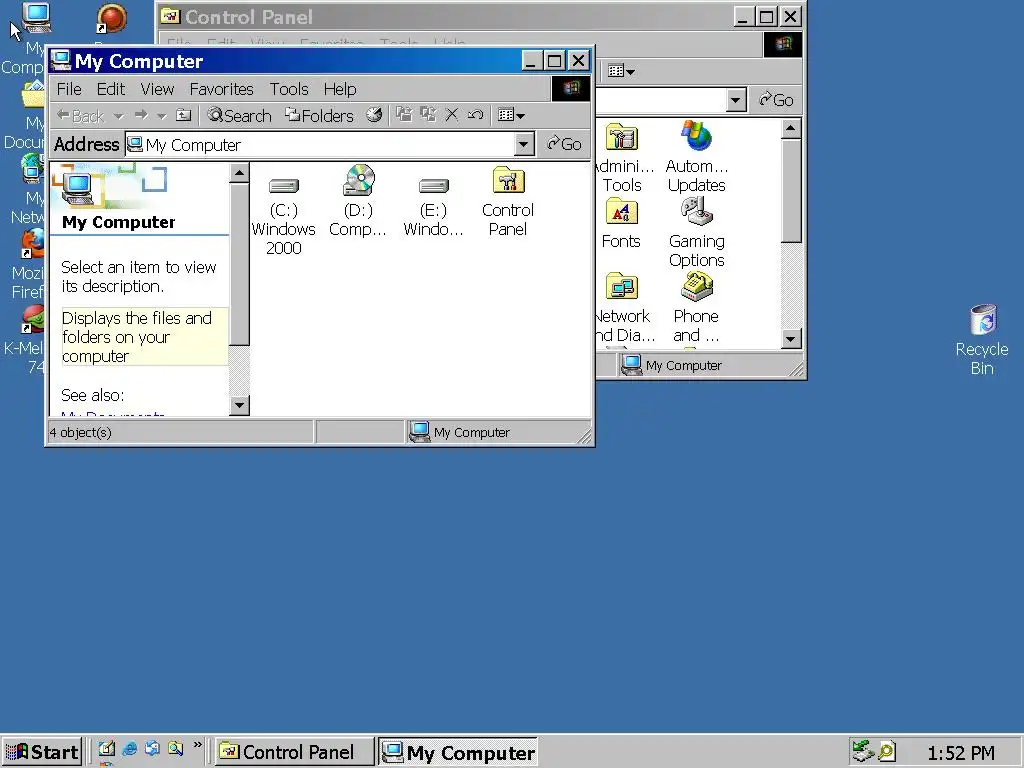This screenshot has height=768, width=1024.
Task: Click Show Desktop quick launch icon
Action: click(x=106, y=749)
